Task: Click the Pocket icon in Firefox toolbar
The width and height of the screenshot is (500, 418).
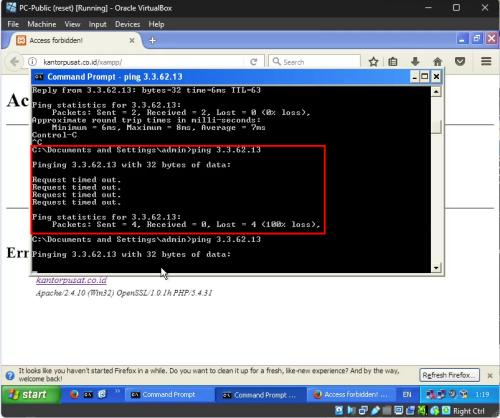Action: [x=460, y=62]
